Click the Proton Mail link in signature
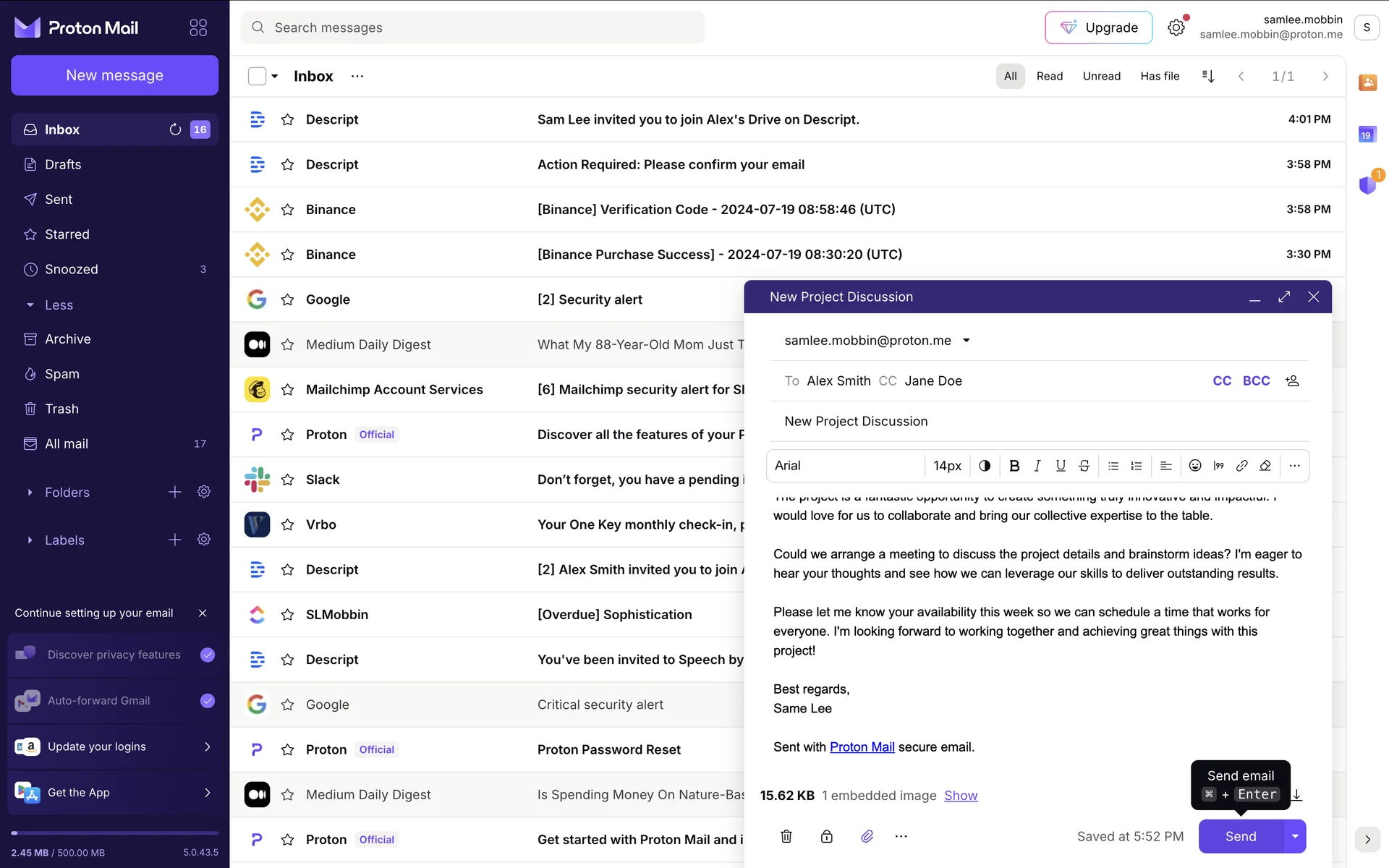The width and height of the screenshot is (1389, 868). pos(862,747)
